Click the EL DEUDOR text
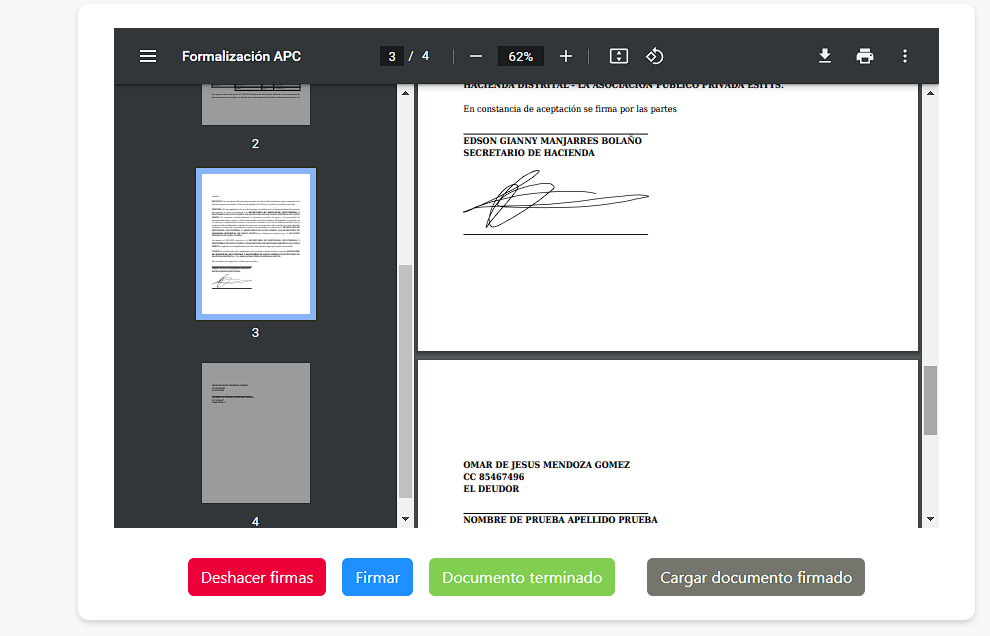The image size is (990, 636). pyautogui.click(x=491, y=489)
